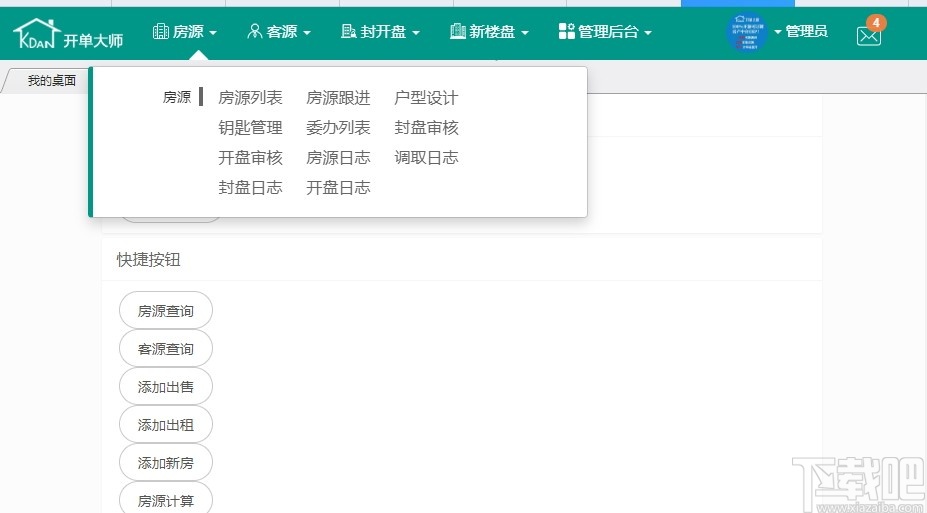Click the 客源查询 shortcut button
Image resolution: width=927 pixels, height=513 pixels.
pyautogui.click(x=166, y=348)
